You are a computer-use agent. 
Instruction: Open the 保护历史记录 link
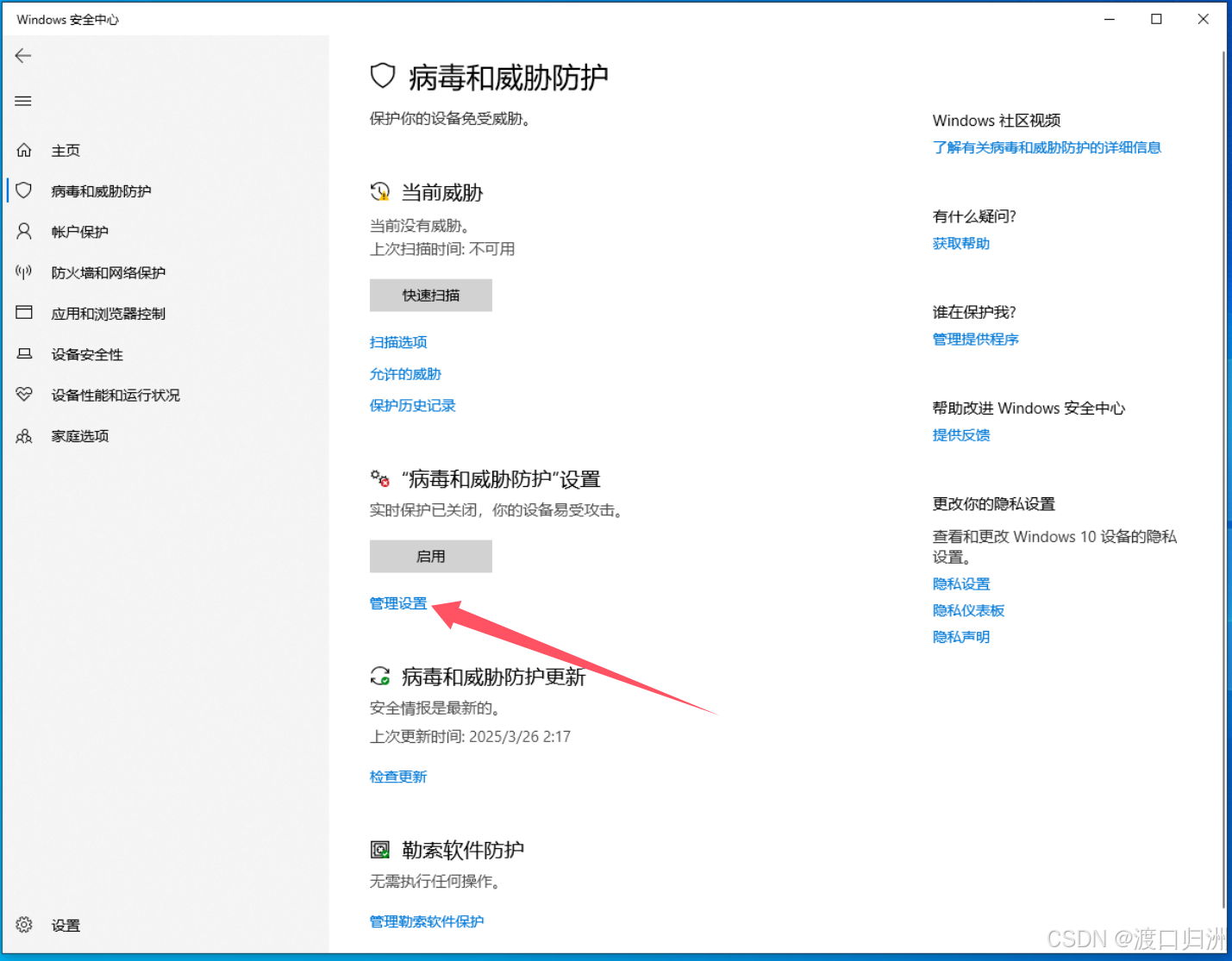click(412, 406)
